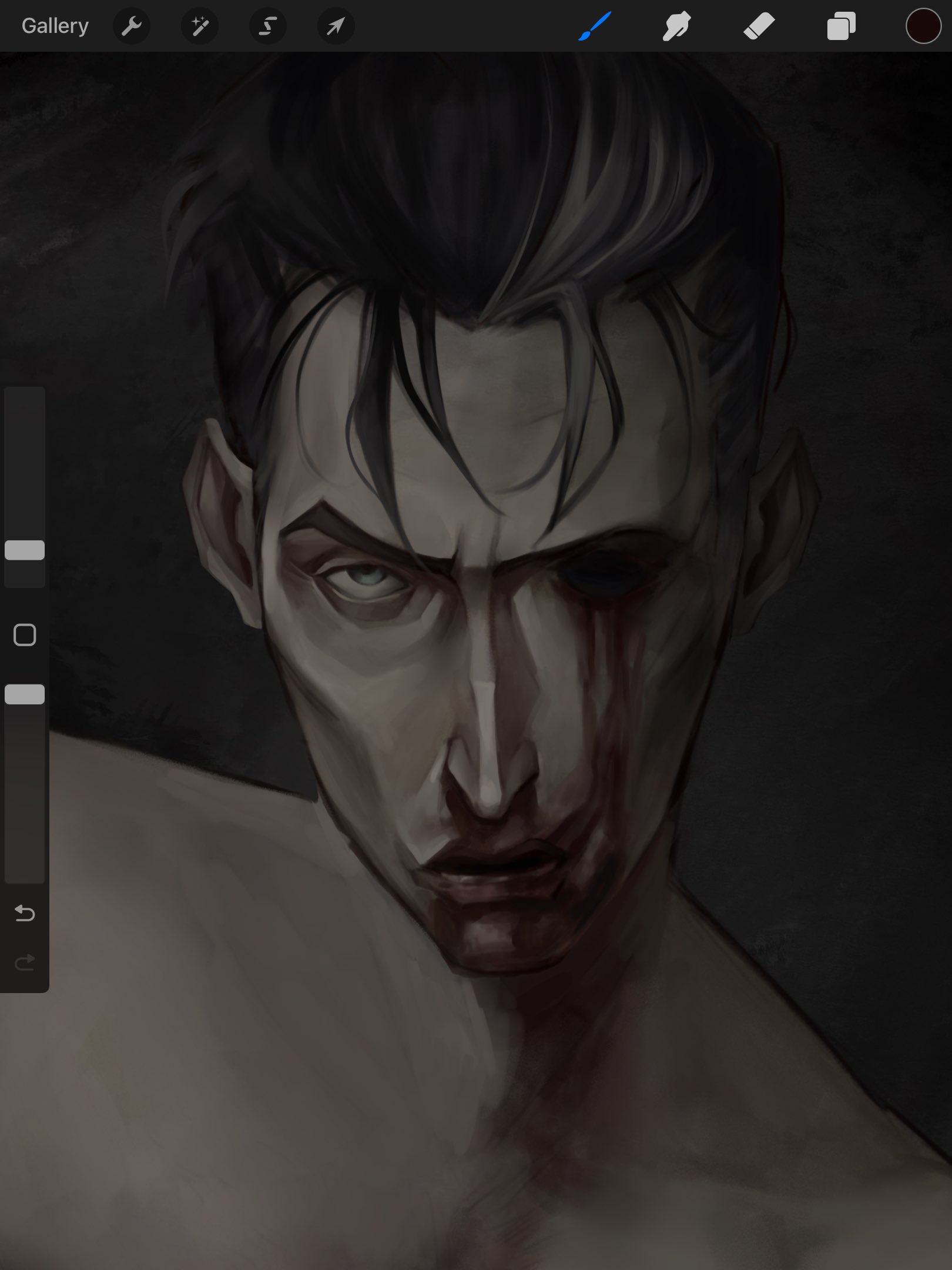Undo the last stroke
Image resolution: width=952 pixels, height=1270 pixels.
(25, 913)
